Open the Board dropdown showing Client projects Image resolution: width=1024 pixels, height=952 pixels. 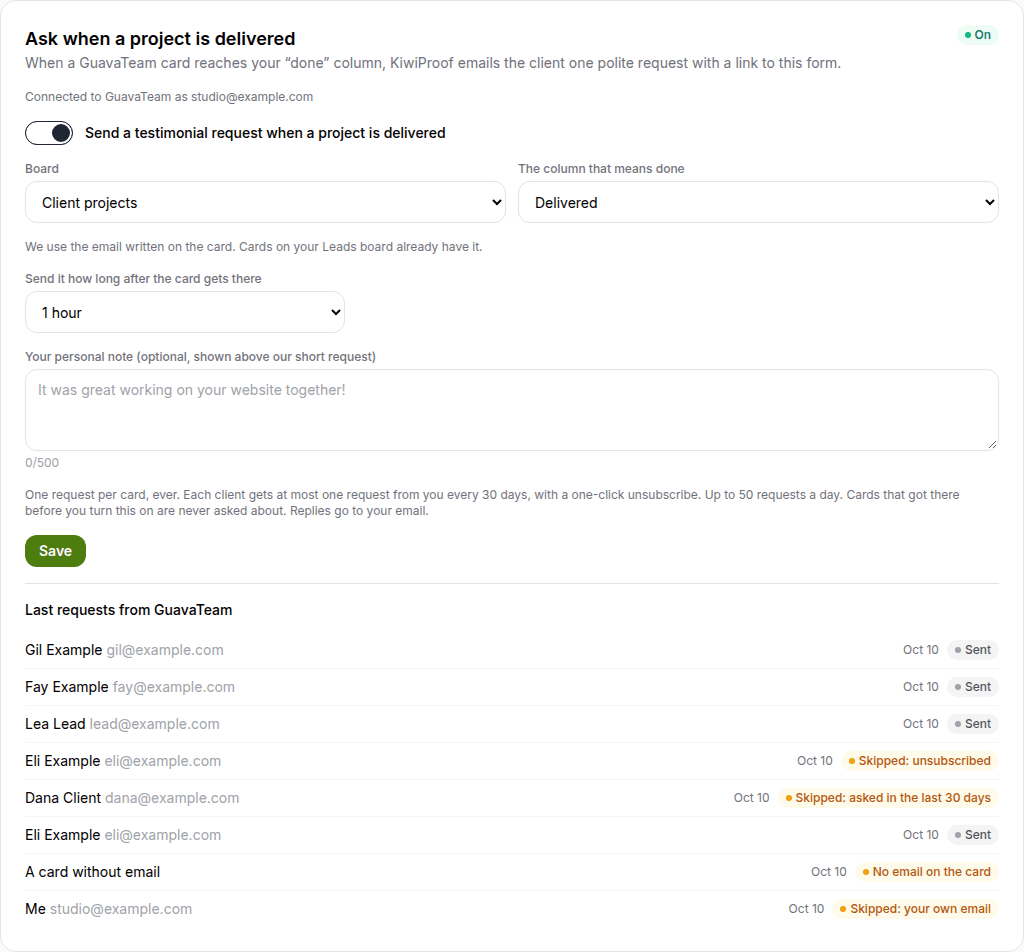point(265,202)
